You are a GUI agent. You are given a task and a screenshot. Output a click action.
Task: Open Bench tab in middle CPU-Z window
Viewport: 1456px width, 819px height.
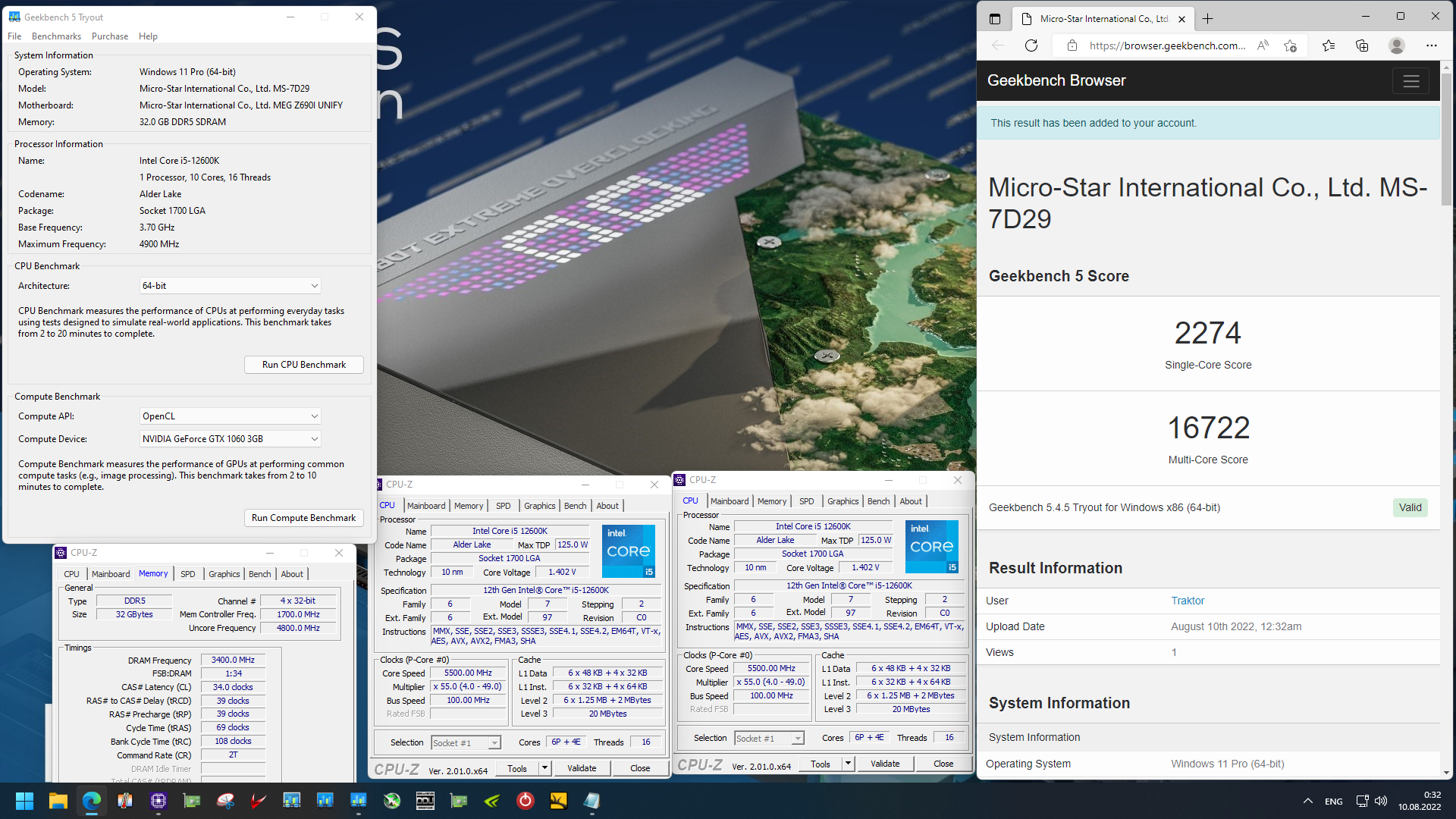[575, 506]
